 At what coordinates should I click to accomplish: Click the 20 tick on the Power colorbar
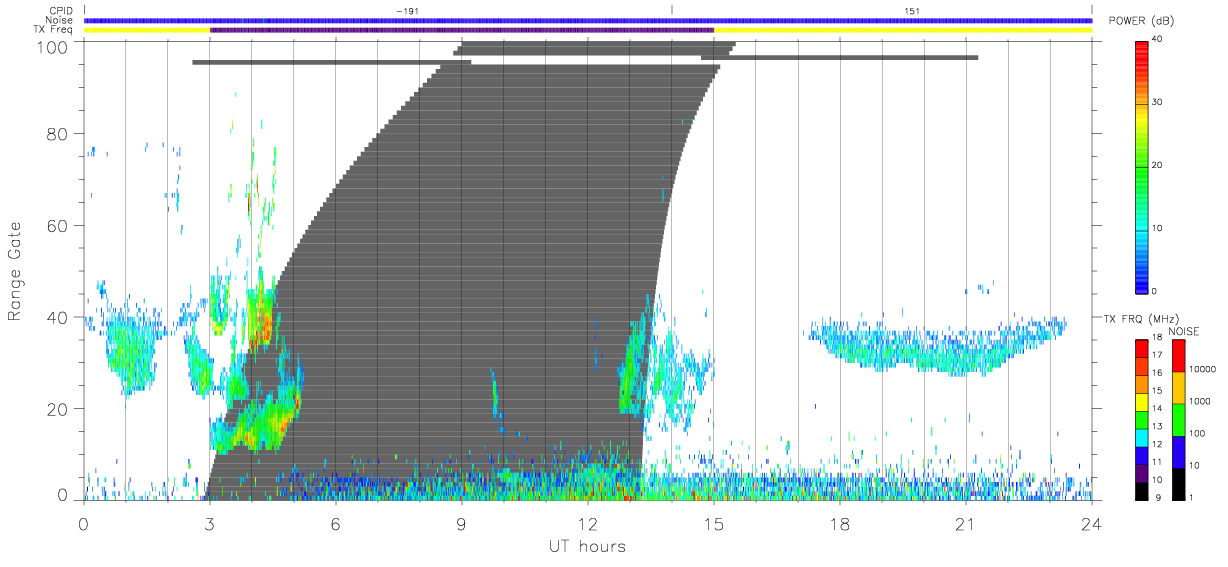click(x=1157, y=165)
